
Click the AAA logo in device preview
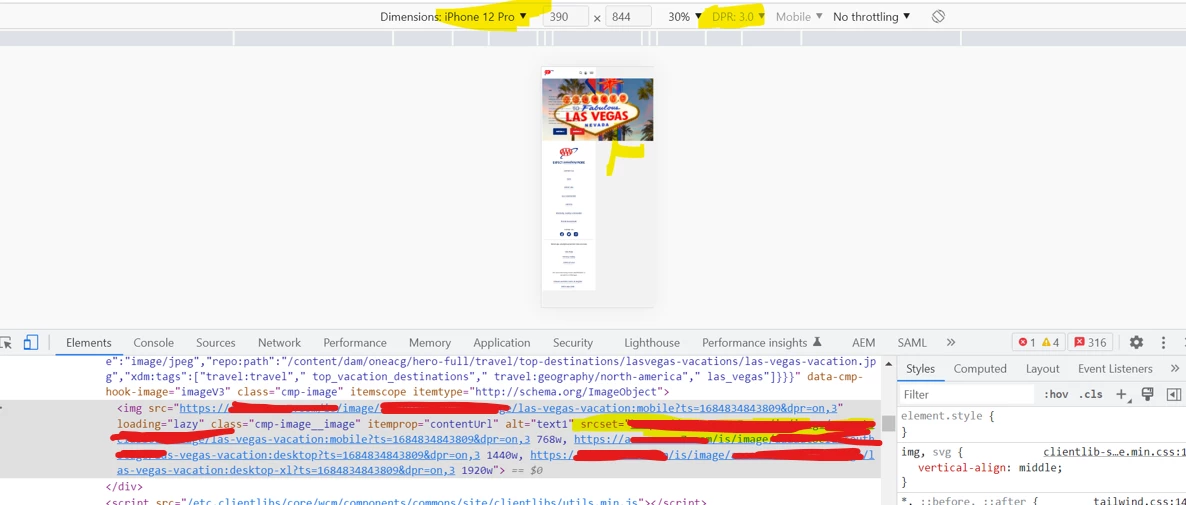567,152
